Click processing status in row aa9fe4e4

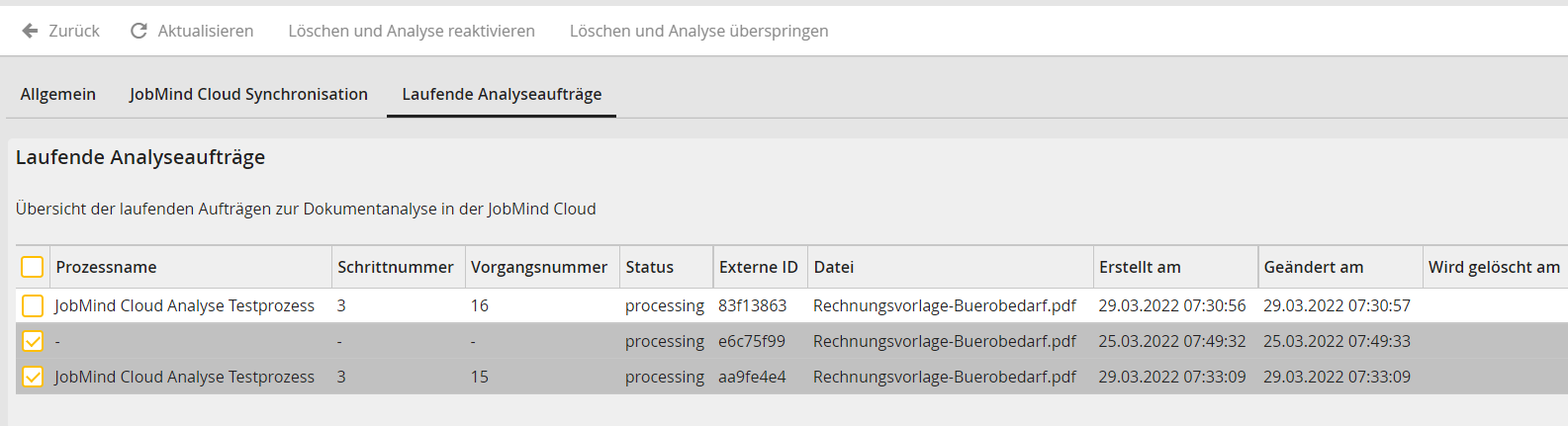pos(665,377)
